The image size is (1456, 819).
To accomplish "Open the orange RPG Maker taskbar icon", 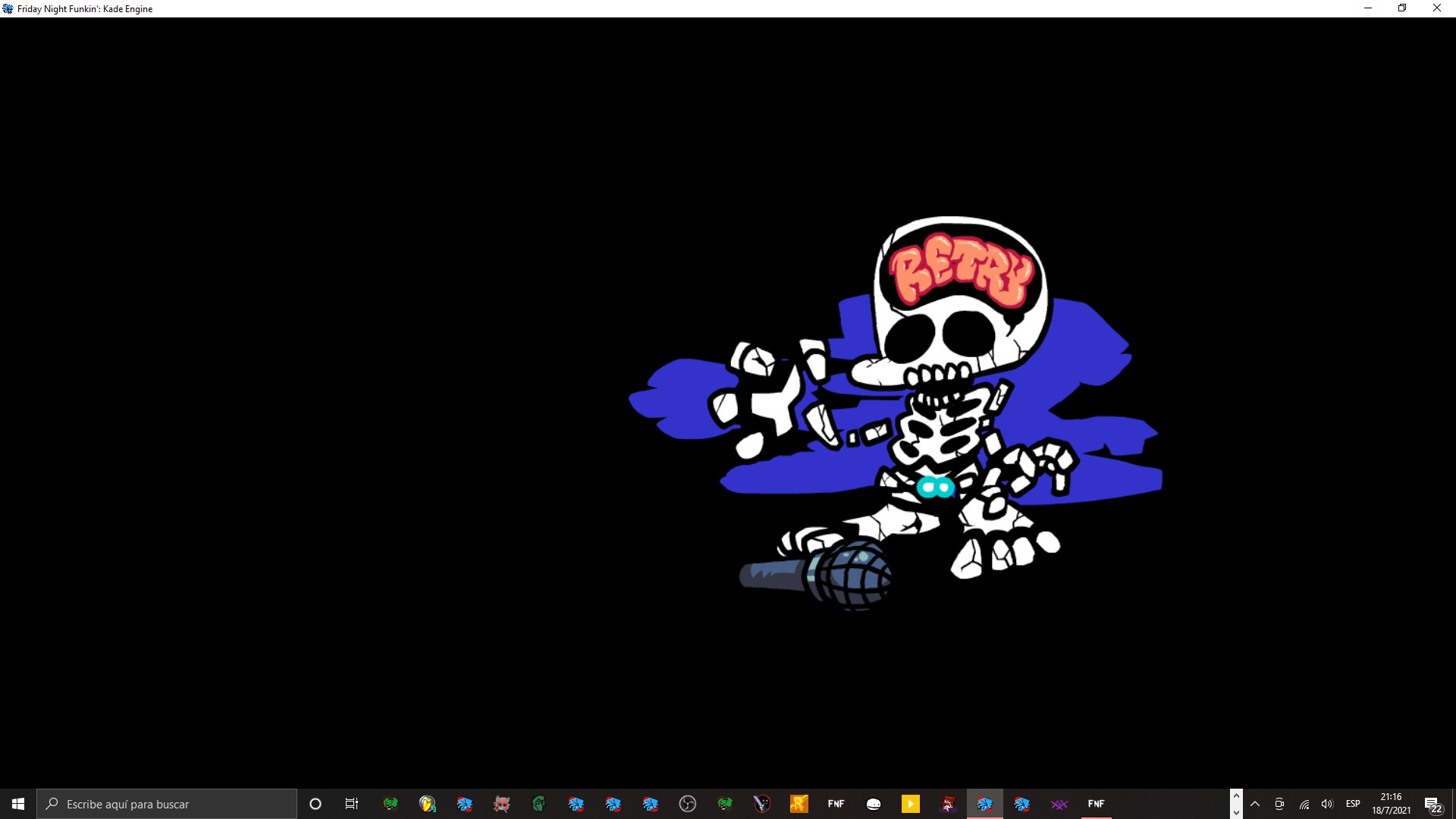I will 799,803.
